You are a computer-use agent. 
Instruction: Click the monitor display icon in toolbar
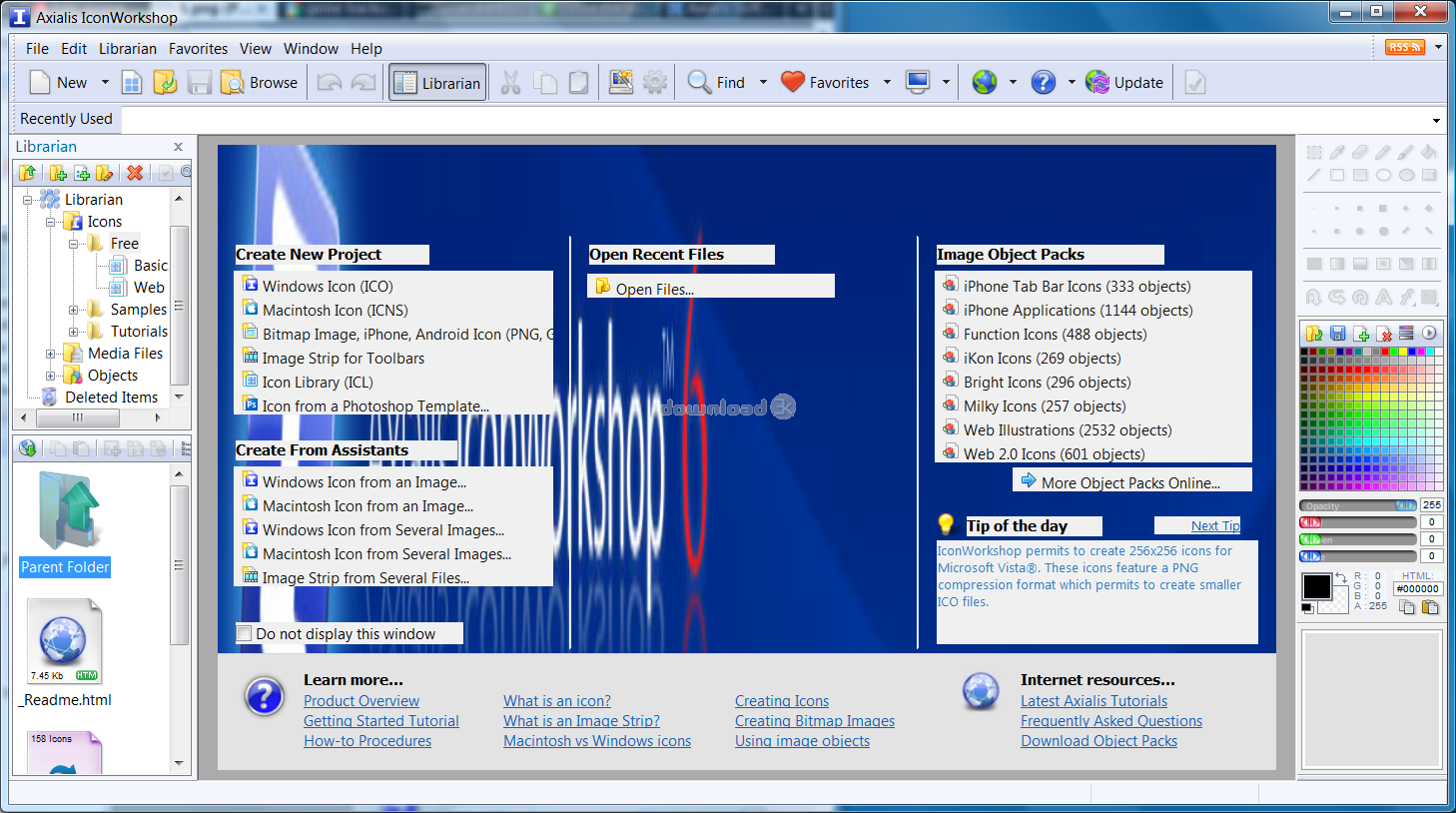pyautogui.click(x=918, y=82)
